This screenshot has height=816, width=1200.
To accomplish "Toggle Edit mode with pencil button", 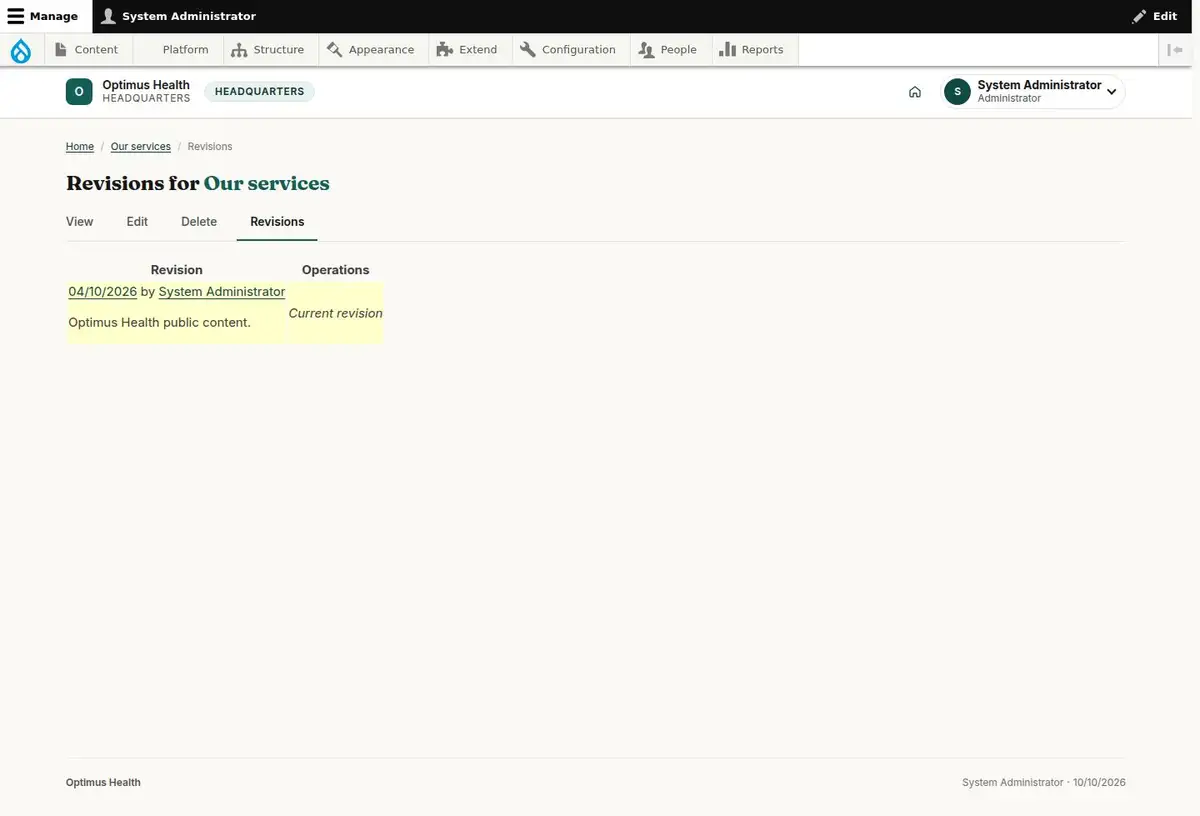I will point(1155,16).
